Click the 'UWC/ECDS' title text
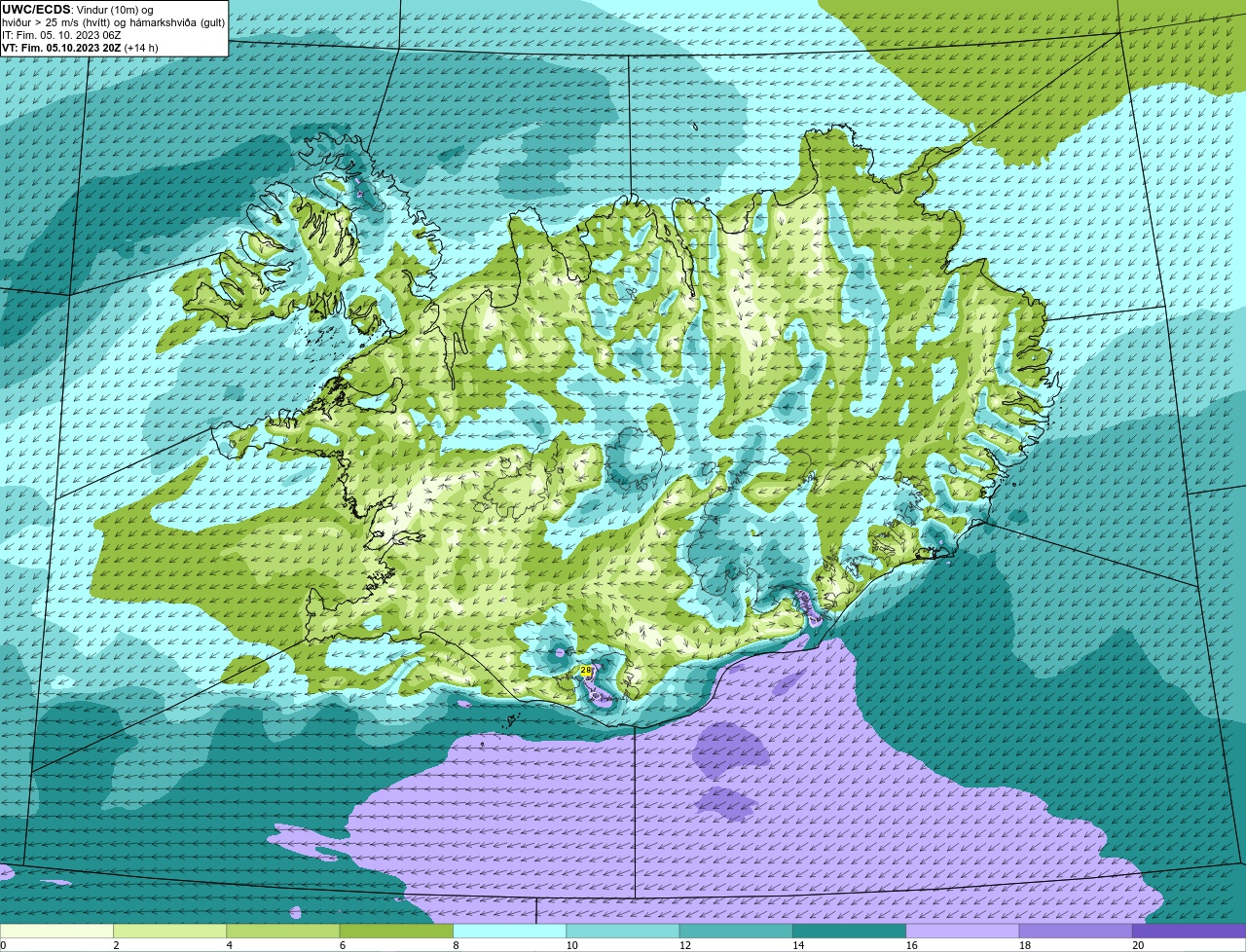Image resolution: width=1246 pixels, height=952 pixels. [x=36, y=10]
